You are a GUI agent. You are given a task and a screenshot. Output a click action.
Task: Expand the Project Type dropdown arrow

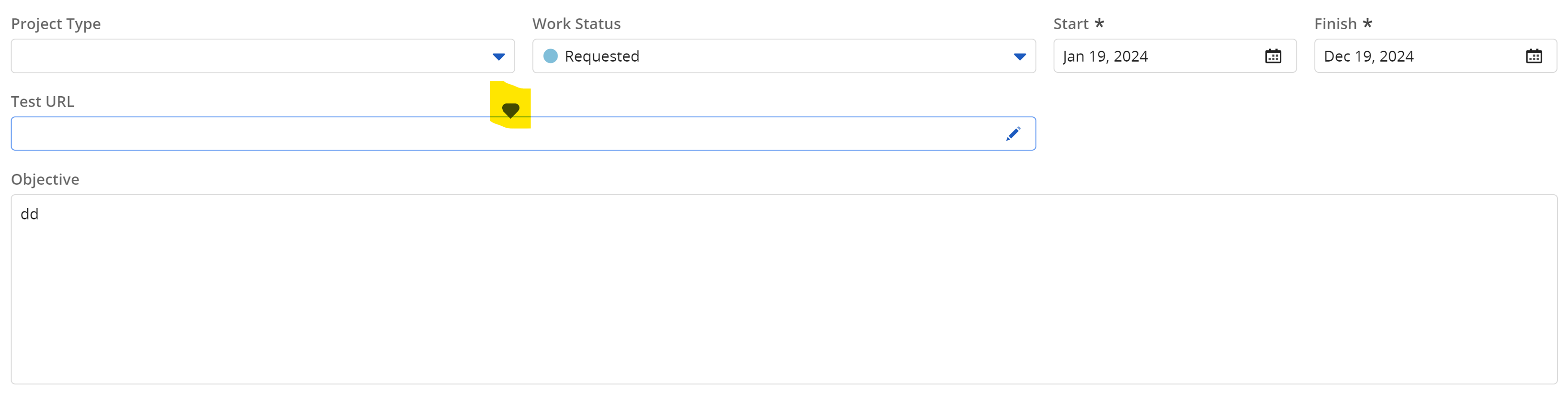coord(498,56)
